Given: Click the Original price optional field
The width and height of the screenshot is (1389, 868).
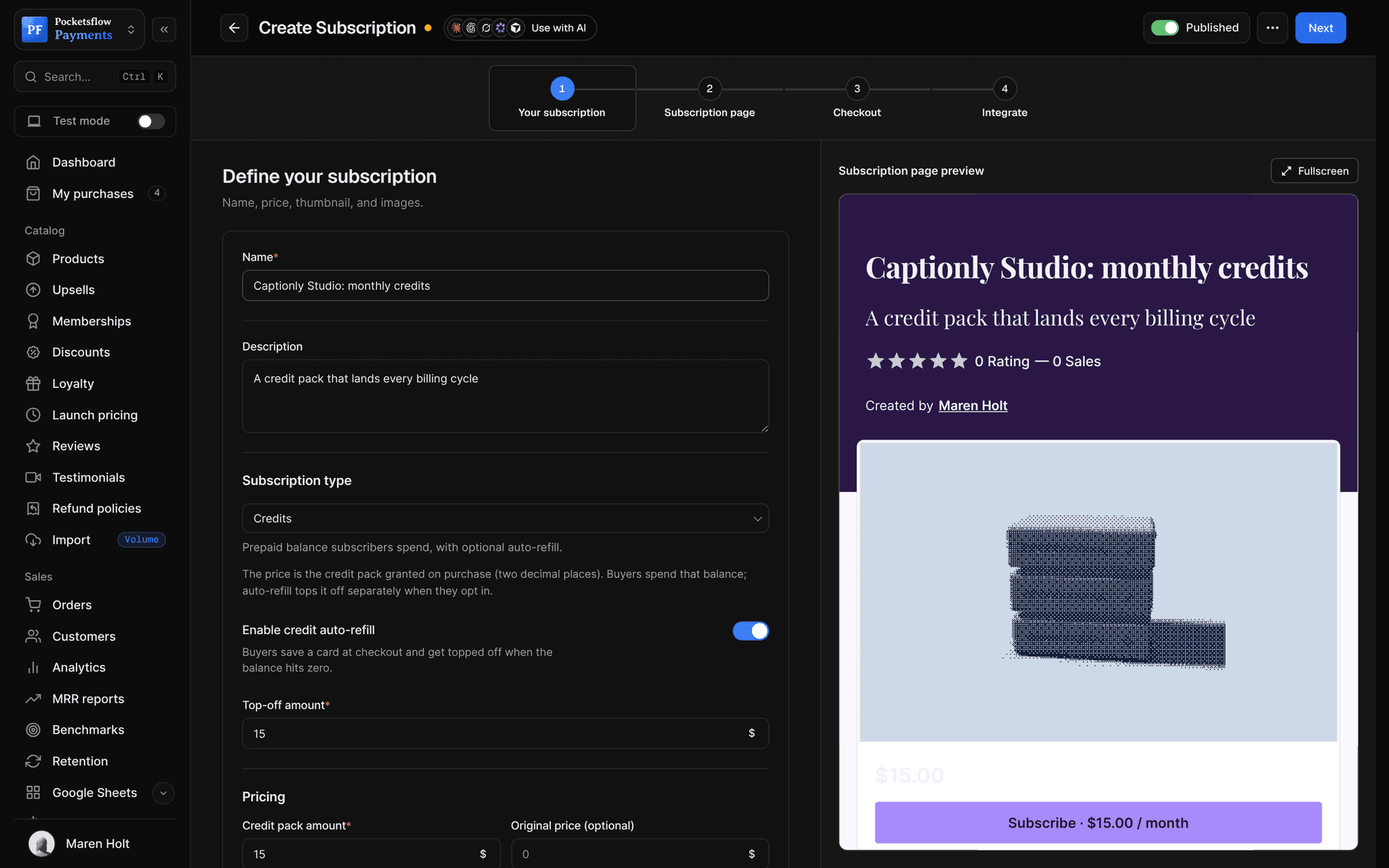Looking at the screenshot, I should coord(640,854).
